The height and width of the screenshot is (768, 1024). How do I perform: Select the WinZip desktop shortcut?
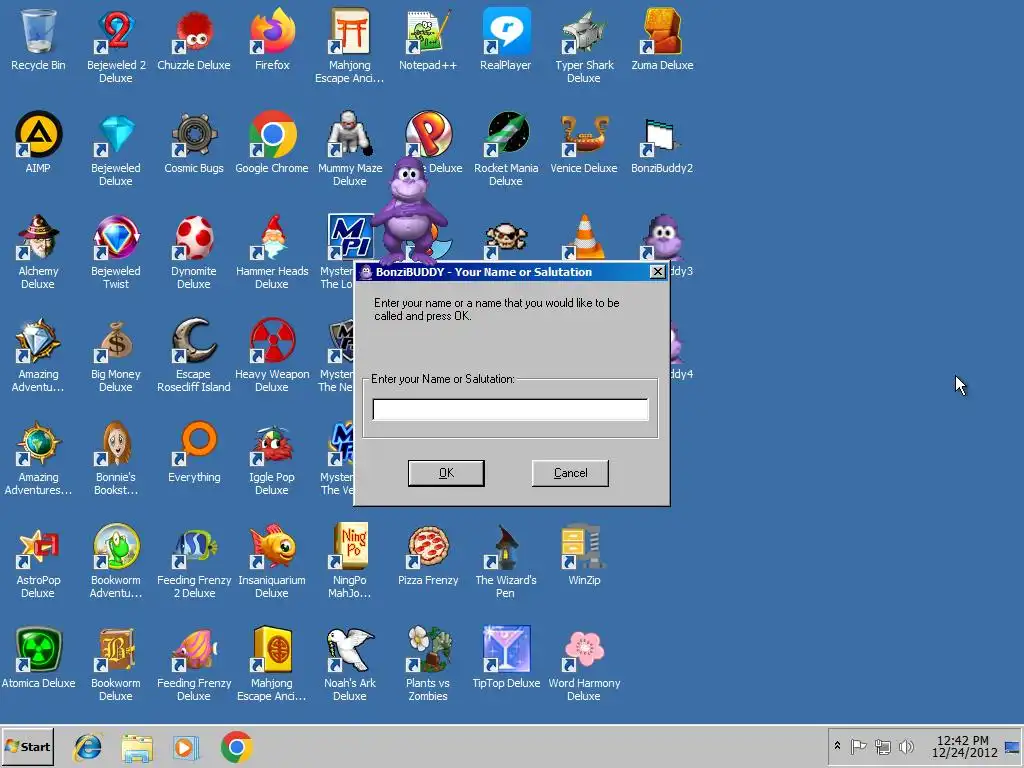click(584, 555)
